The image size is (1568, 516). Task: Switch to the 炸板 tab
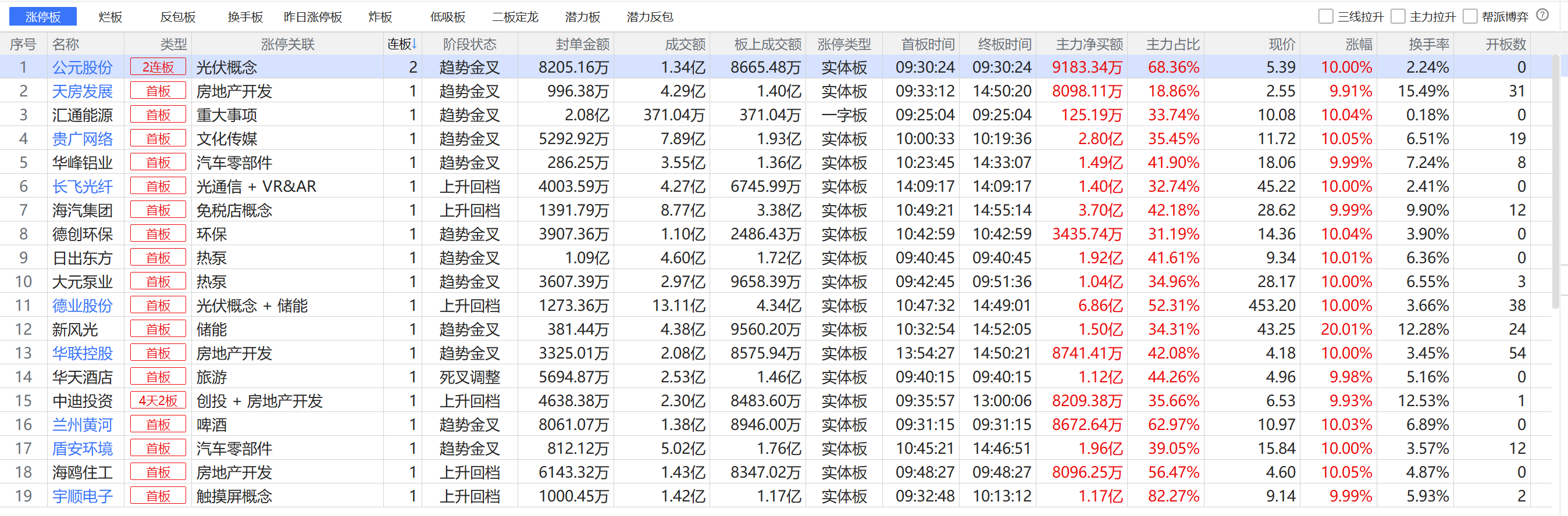pyautogui.click(x=380, y=16)
